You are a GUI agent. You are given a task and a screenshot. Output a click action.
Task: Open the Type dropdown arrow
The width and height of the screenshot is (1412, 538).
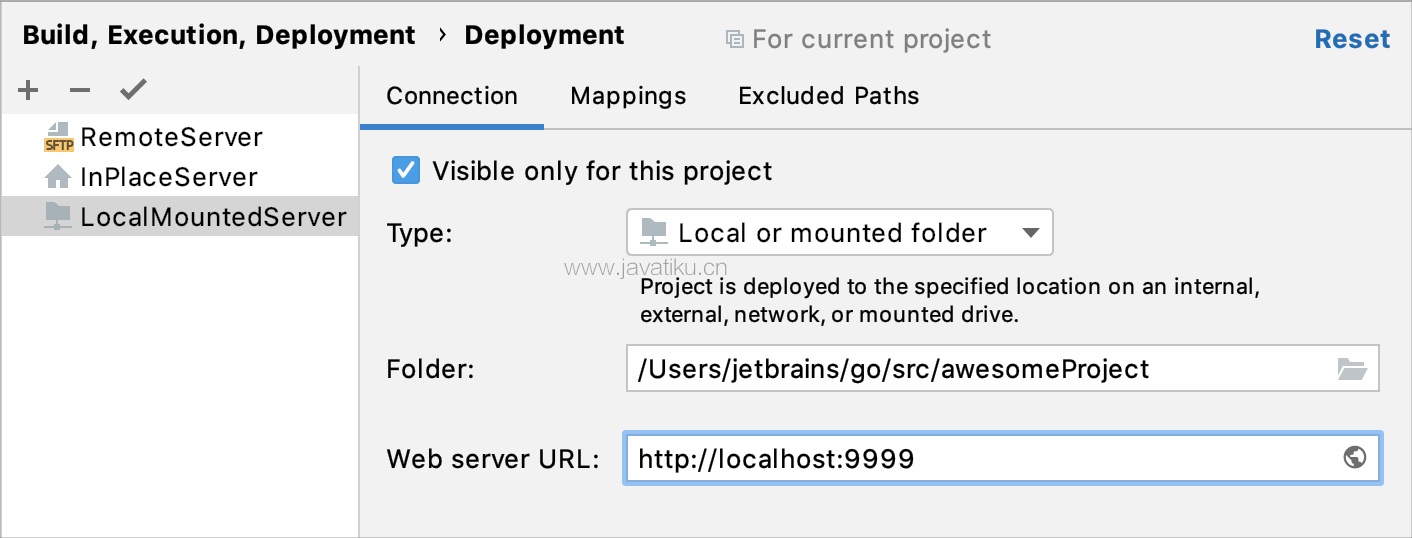pyautogui.click(x=1032, y=233)
